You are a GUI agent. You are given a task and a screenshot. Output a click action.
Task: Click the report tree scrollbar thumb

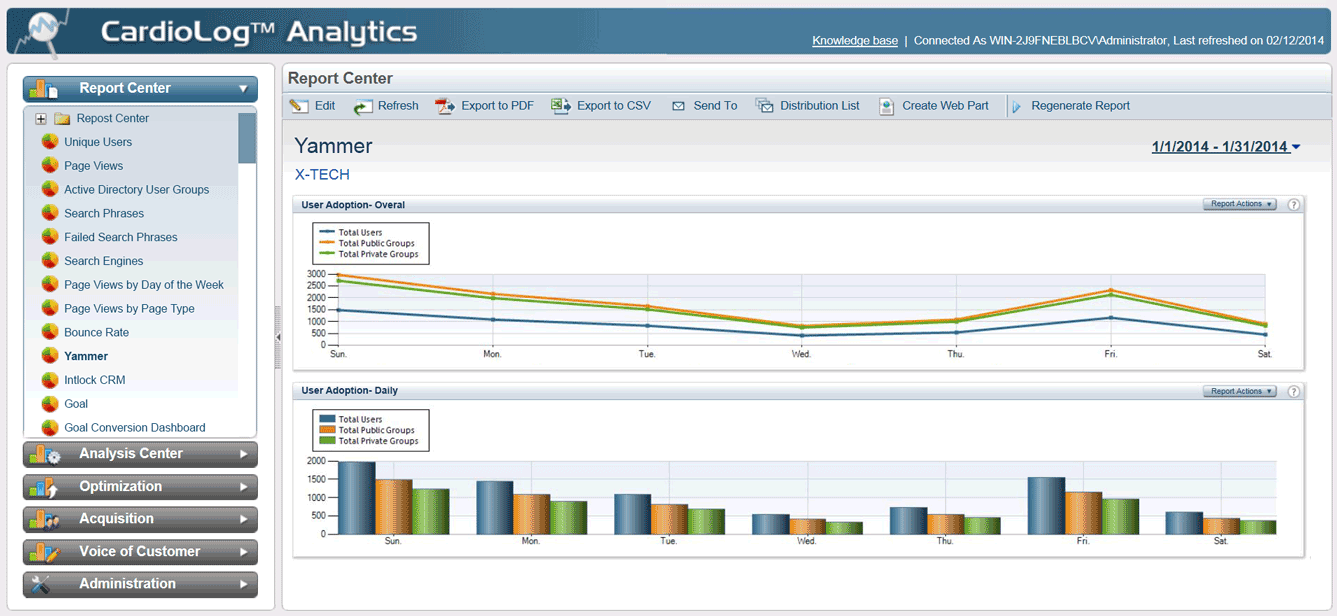click(x=247, y=138)
